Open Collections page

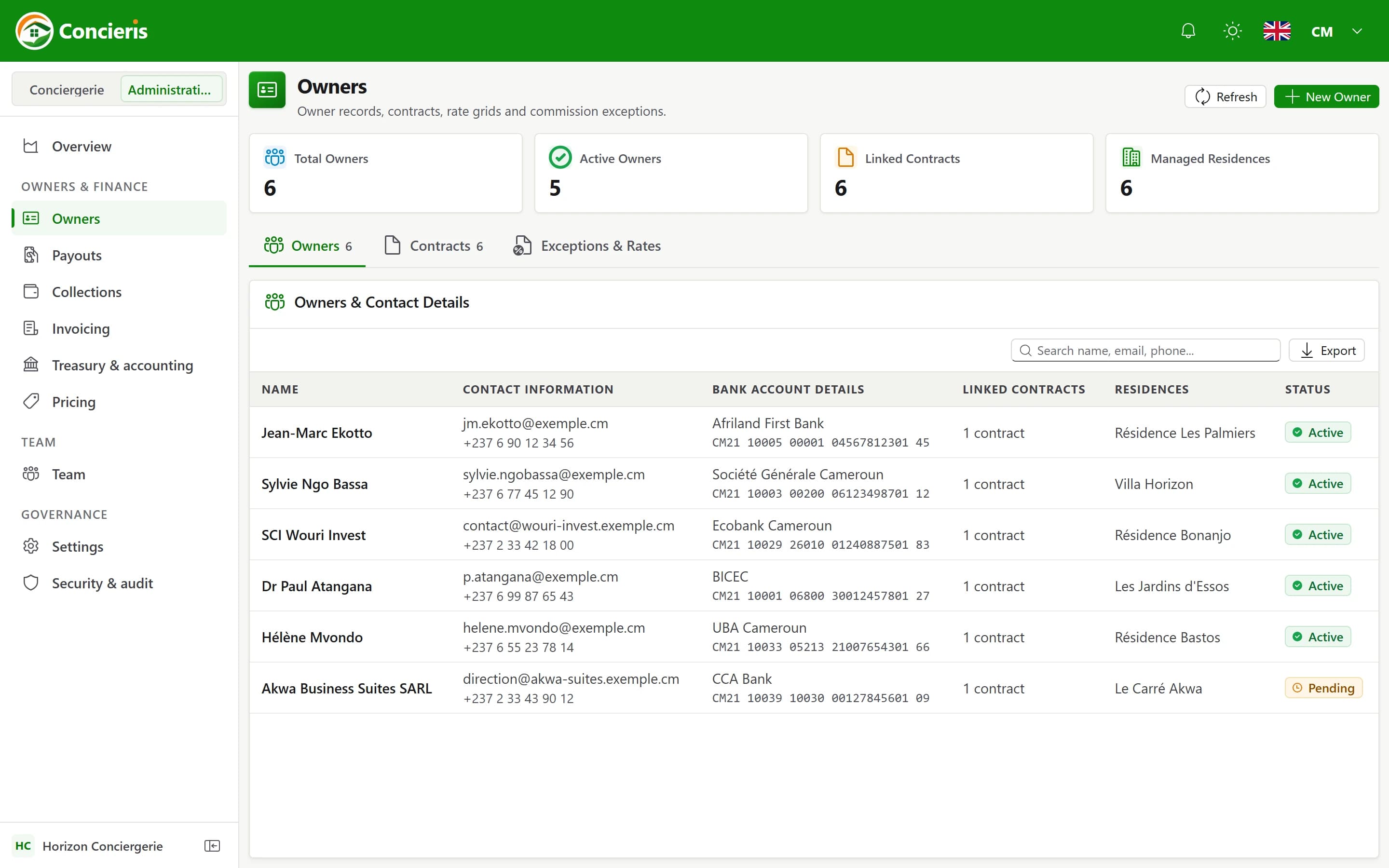(x=119, y=292)
